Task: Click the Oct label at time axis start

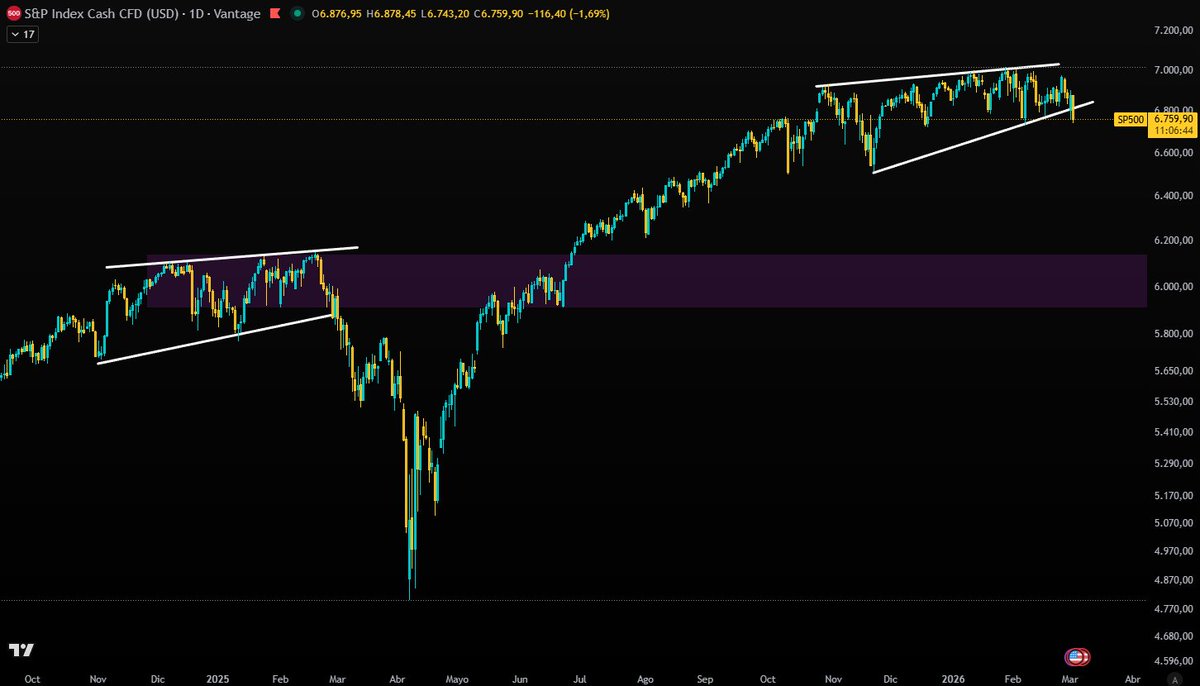Action: [x=32, y=677]
